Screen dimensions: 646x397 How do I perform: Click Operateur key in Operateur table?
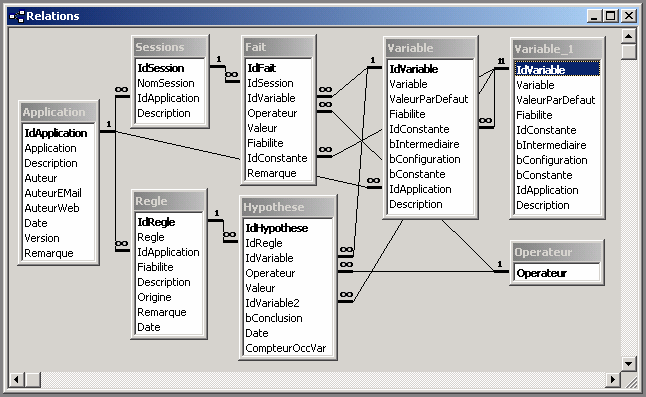[542, 273]
